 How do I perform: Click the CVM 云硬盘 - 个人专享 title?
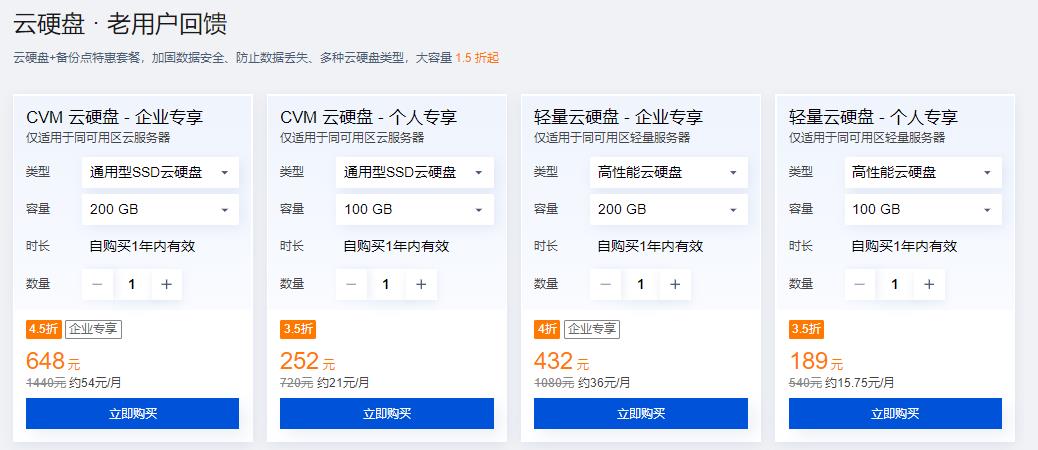tap(369, 118)
